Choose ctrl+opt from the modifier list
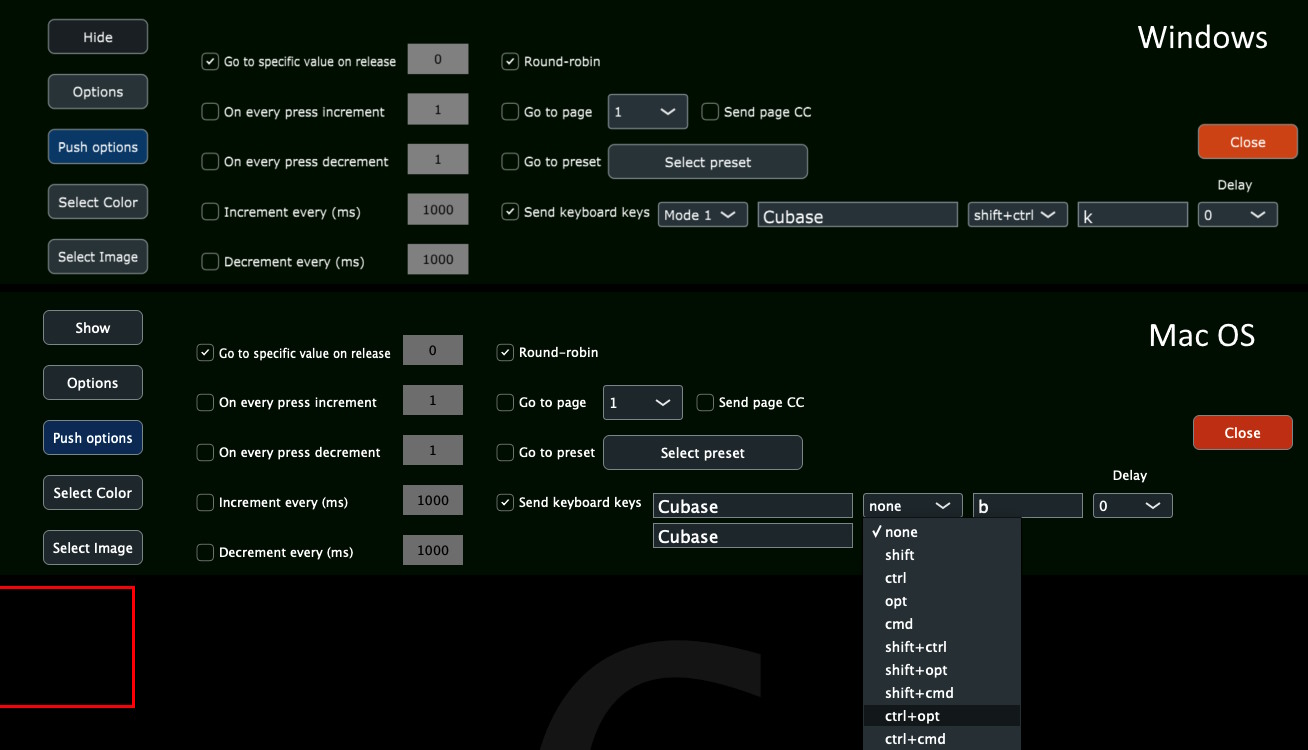Viewport: 1308px width, 750px height. point(942,716)
